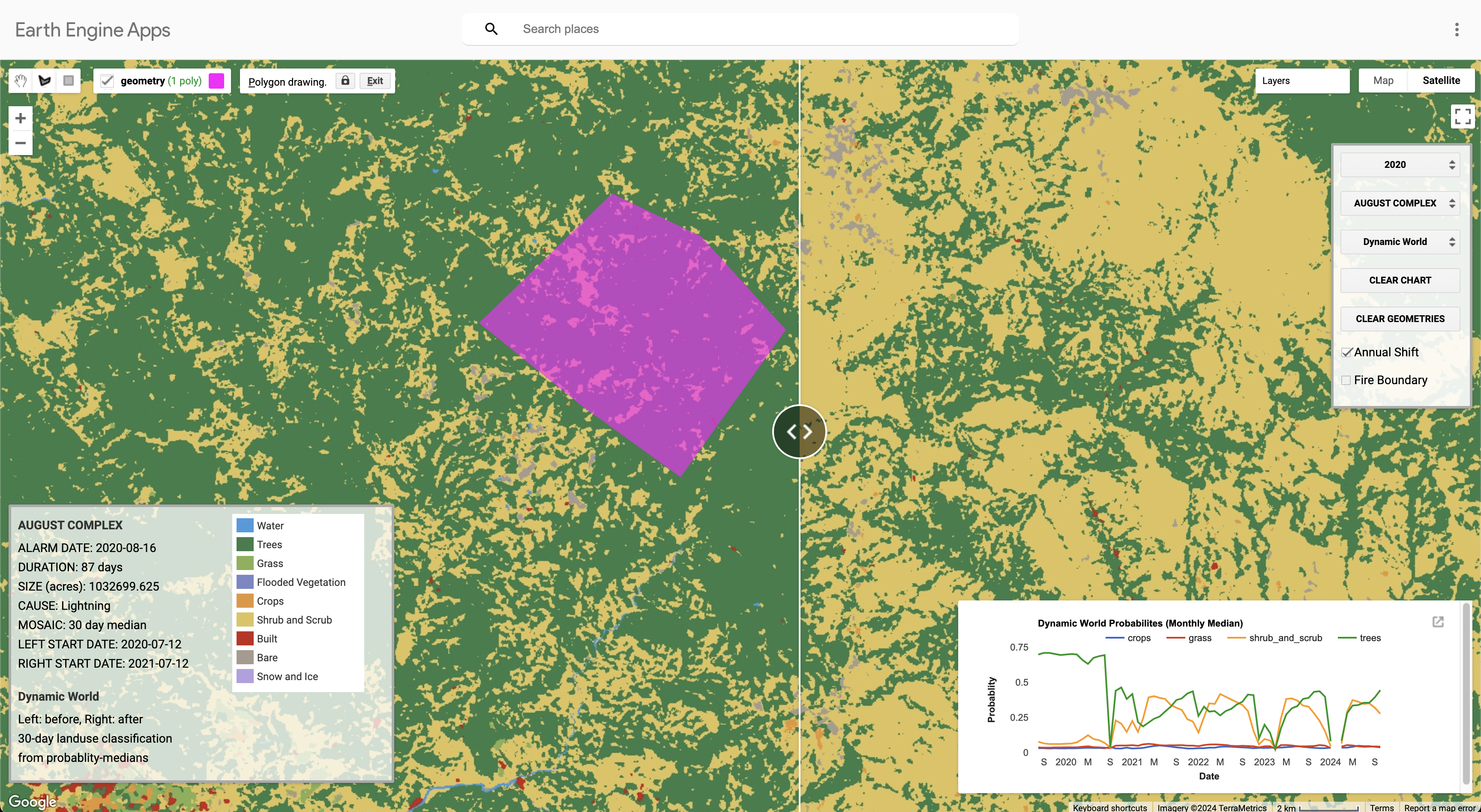Select the hand pan tool
This screenshot has height=812, width=1481.
tap(21, 81)
